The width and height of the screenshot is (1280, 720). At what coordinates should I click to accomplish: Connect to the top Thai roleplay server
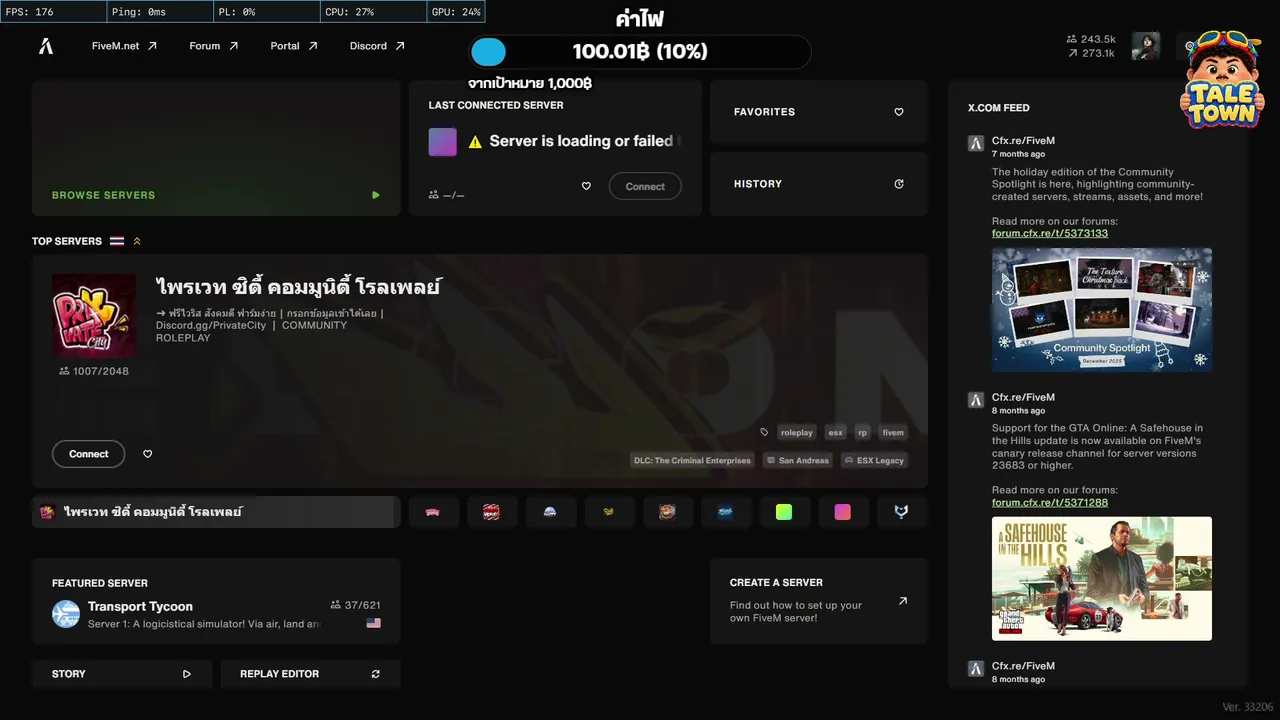[88, 454]
